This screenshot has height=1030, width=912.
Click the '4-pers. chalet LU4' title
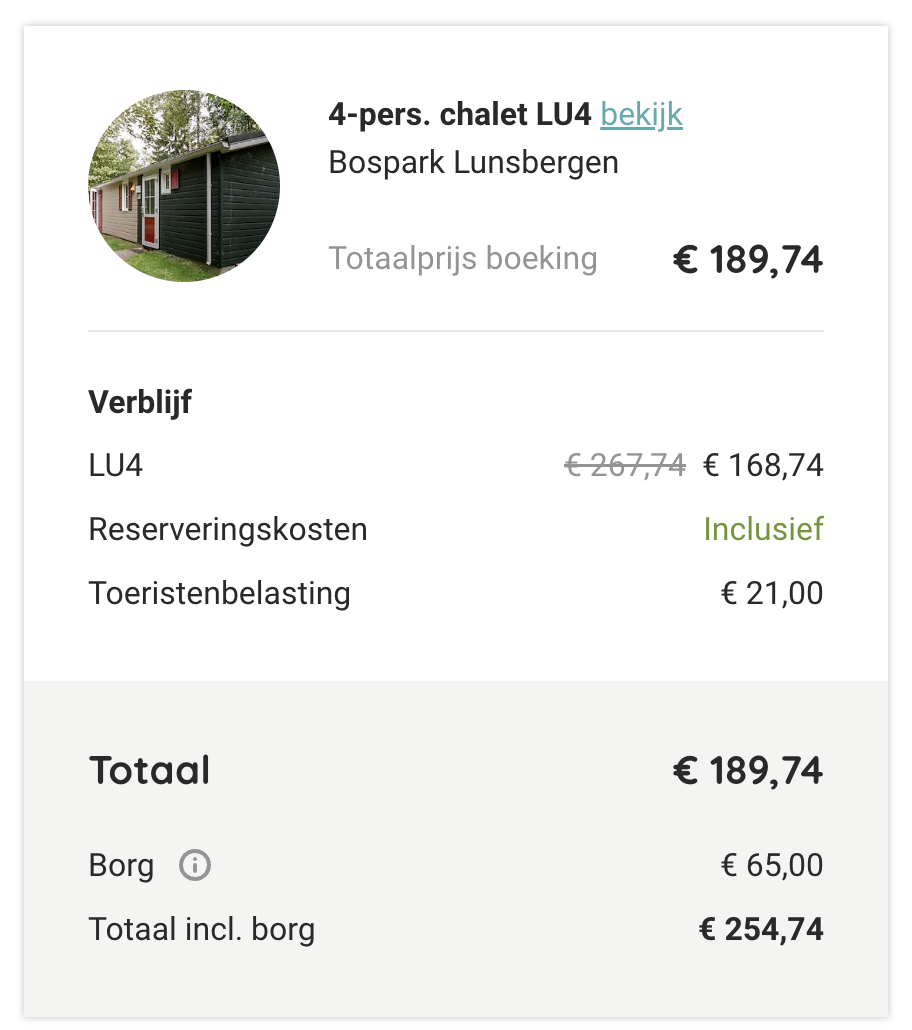click(x=460, y=114)
